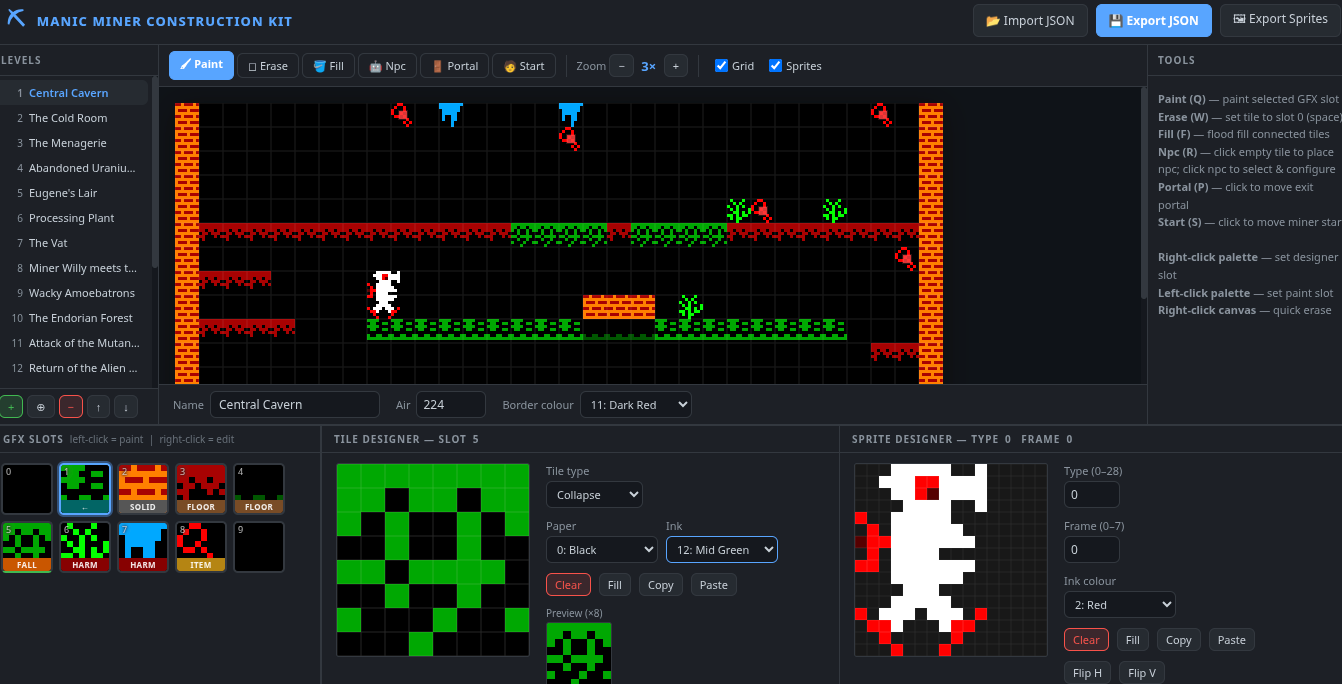Image resolution: width=1342 pixels, height=684 pixels.
Task: Choose GFX slot 3 red FLOOR tile
Action: [200, 489]
